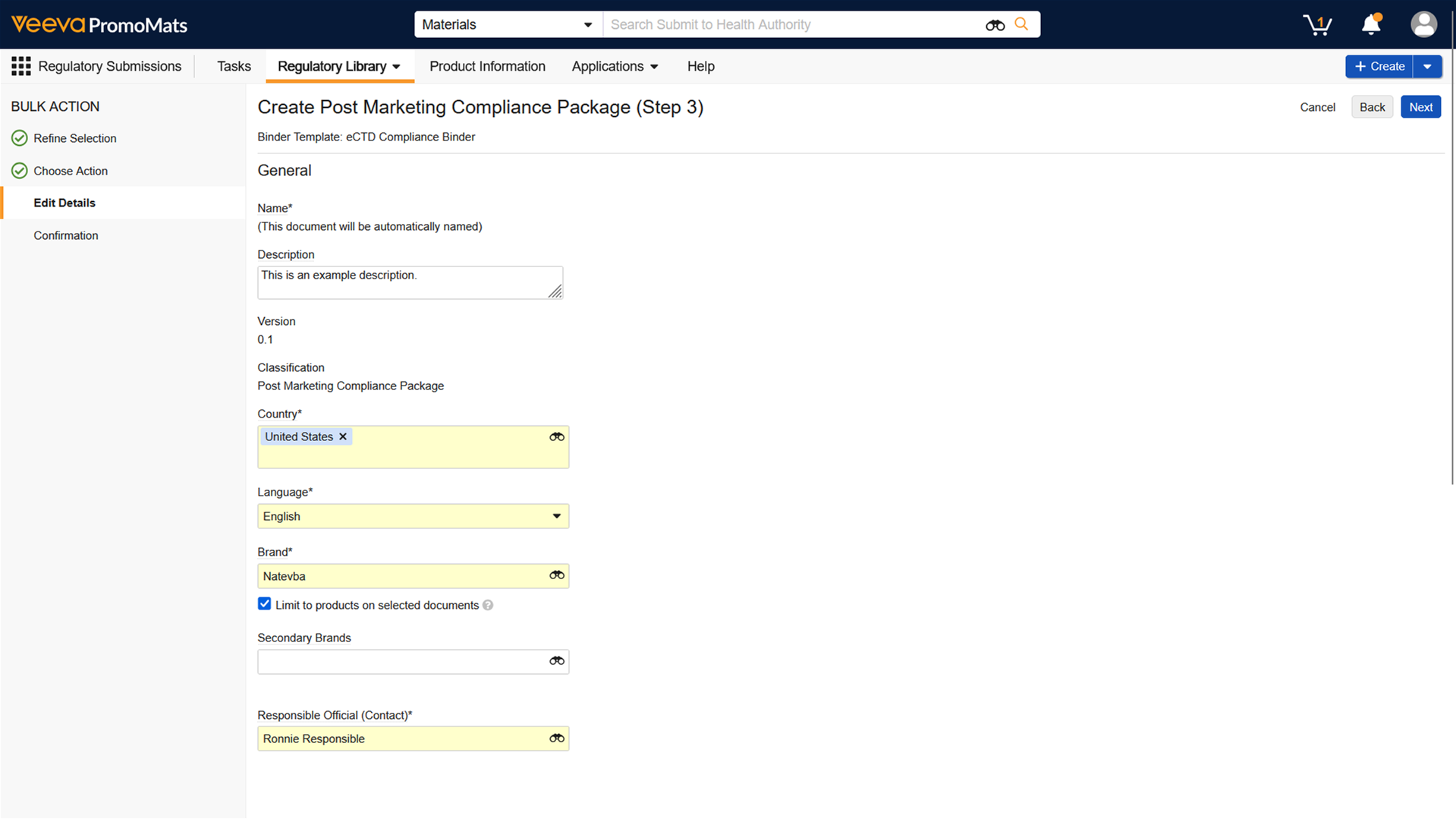Open the shopping cart icon
This screenshot has width=1456, height=819.
click(1317, 25)
